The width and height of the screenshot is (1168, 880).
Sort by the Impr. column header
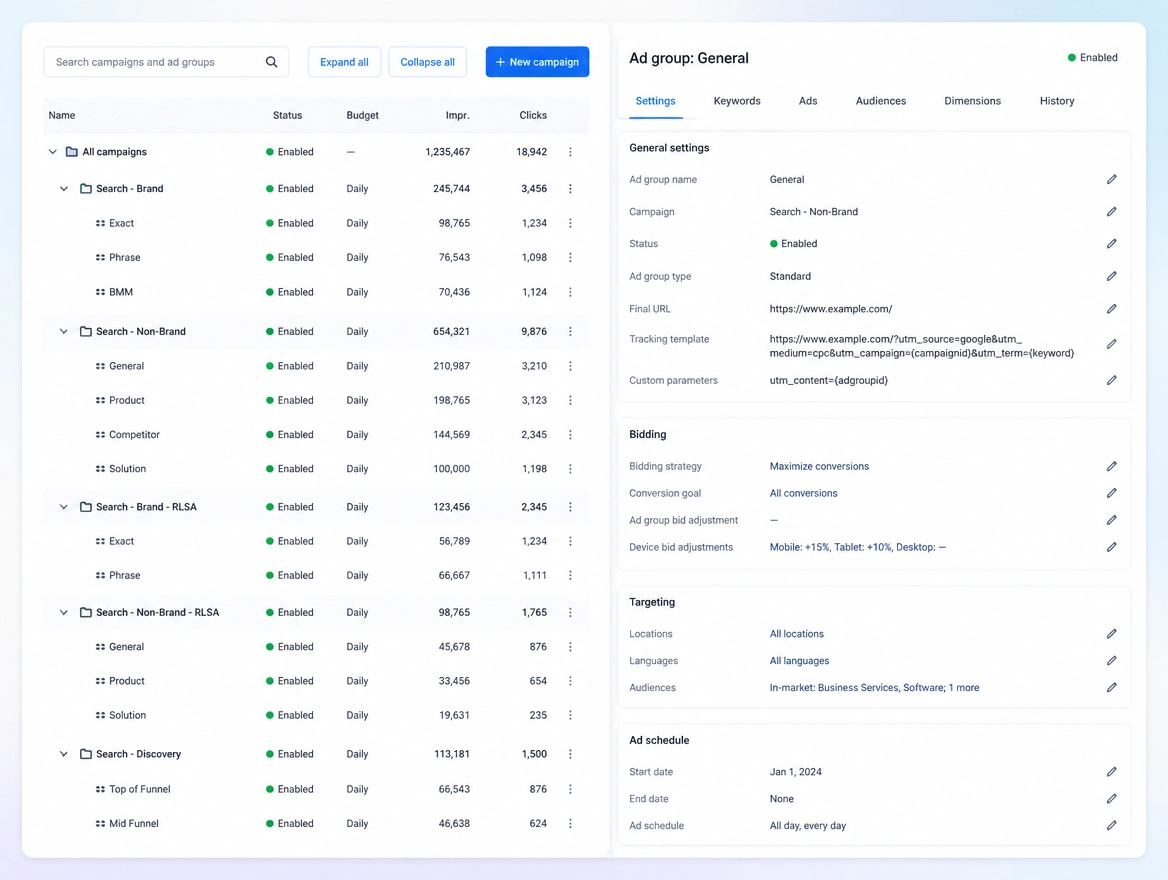[x=457, y=115]
